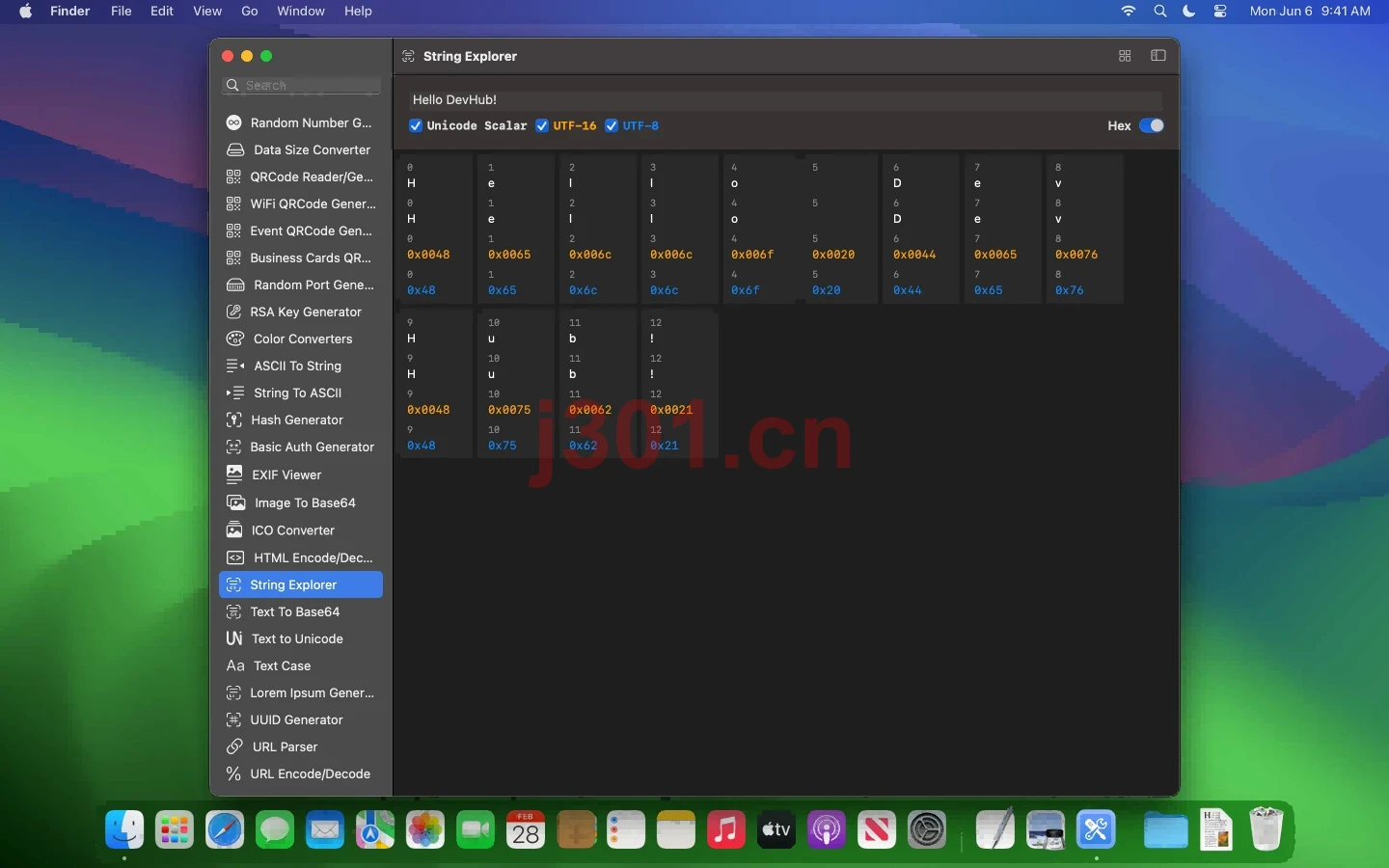
Task: Open Control Center in the menu bar
Action: (1220, 11)
